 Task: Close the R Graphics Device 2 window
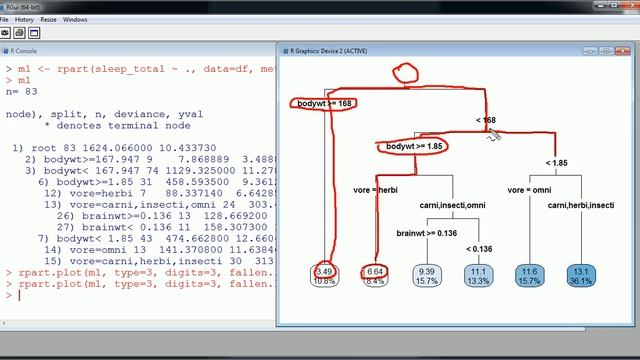[x=622, y=51]
